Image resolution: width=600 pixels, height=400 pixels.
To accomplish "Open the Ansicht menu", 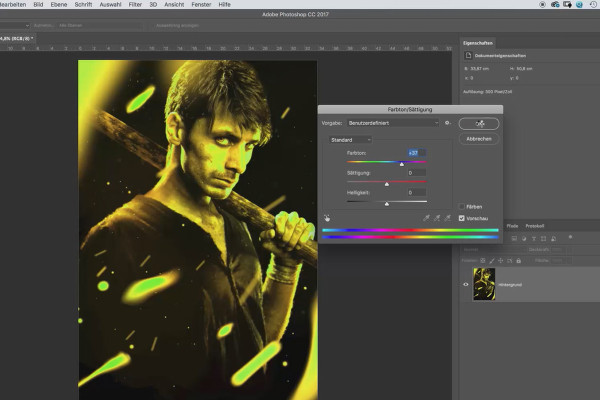I will (x=174, y=5).
